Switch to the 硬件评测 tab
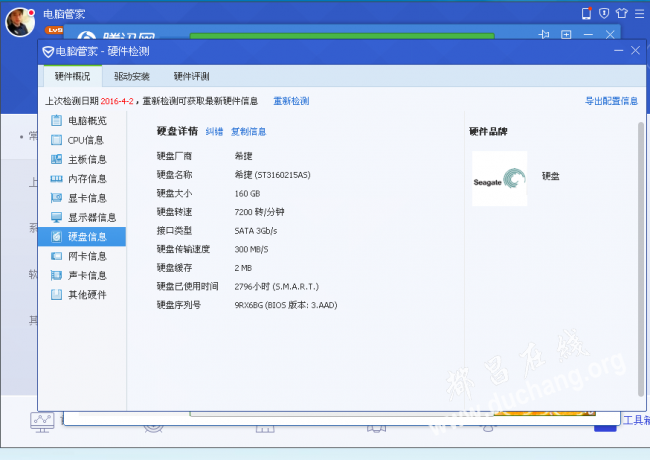The width and height of the screenshot is (650, 460). 192,76
